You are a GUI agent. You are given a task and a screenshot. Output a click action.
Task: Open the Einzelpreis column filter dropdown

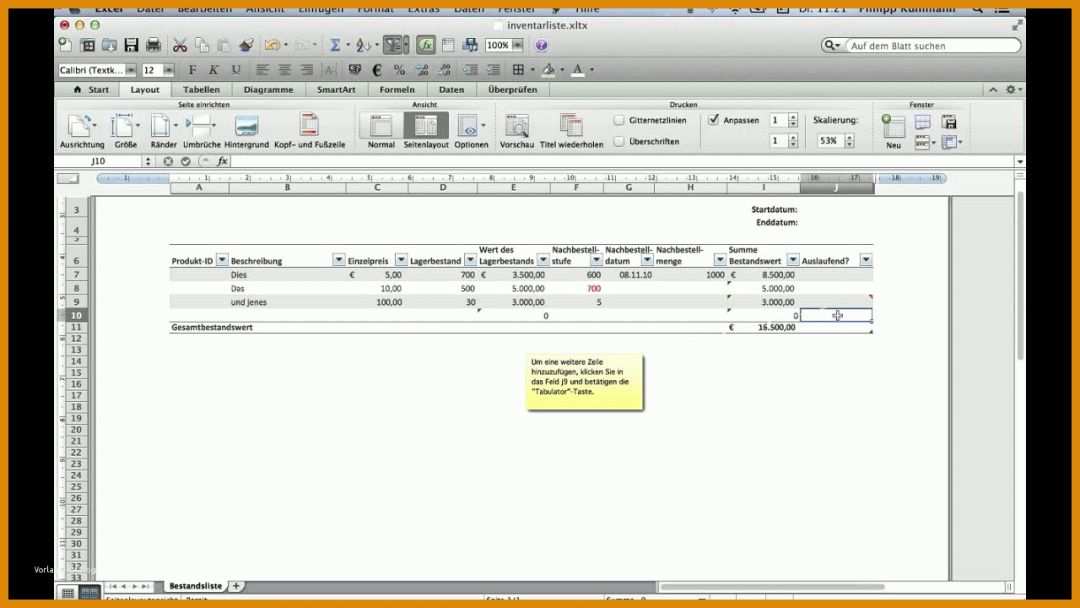[x=401, y=260]
